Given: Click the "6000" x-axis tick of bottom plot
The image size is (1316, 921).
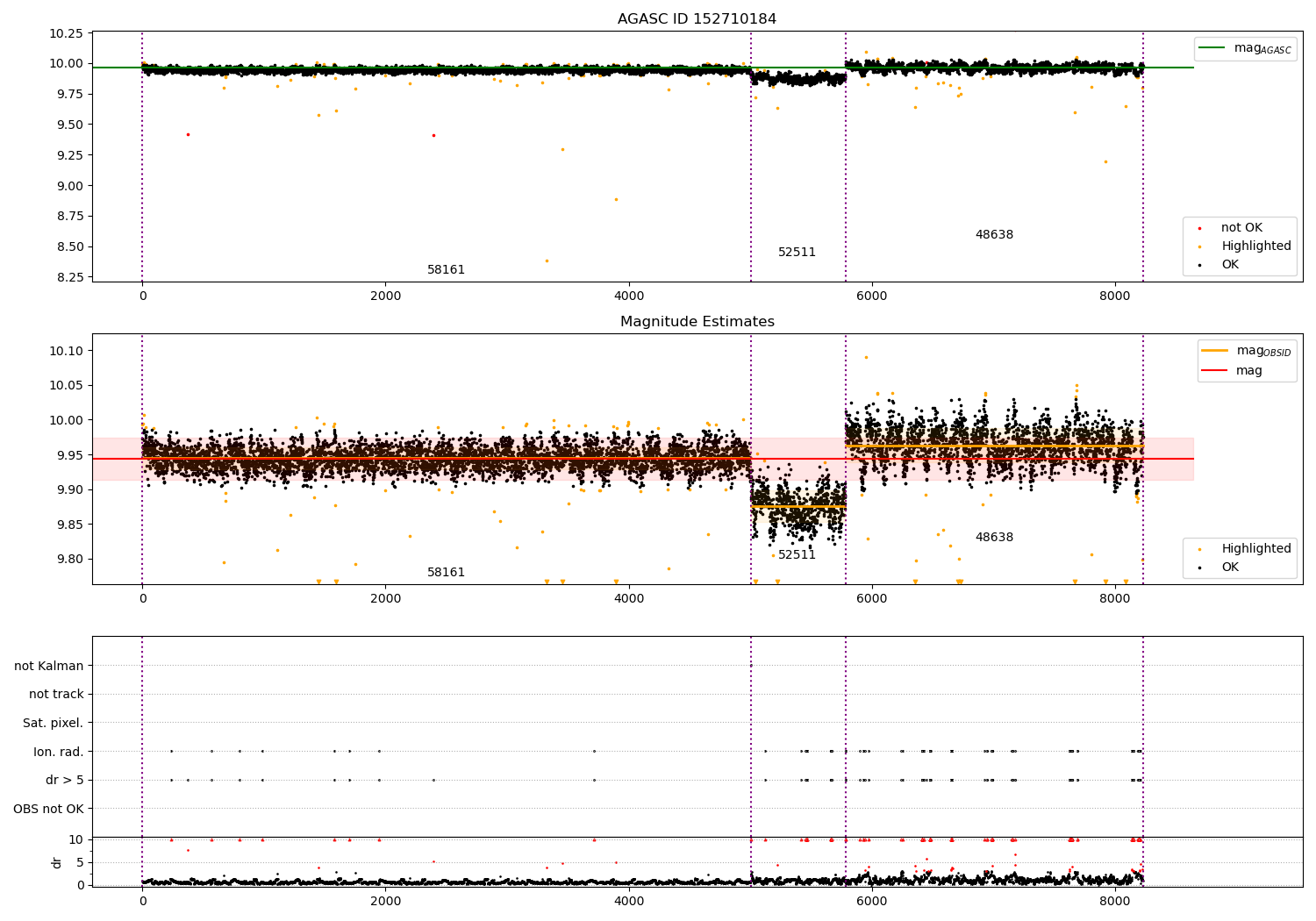Looking at the screenshot, I should click(x=872, y=901).
